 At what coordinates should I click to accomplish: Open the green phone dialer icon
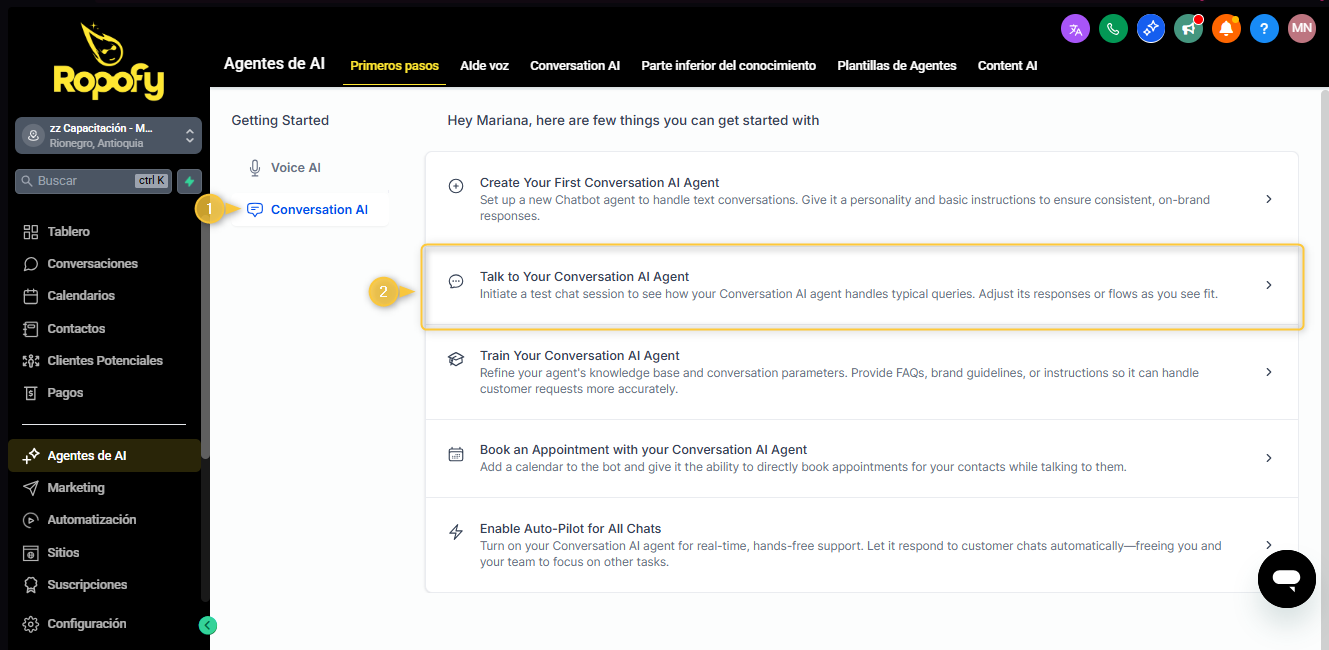tap(1113, 28)
